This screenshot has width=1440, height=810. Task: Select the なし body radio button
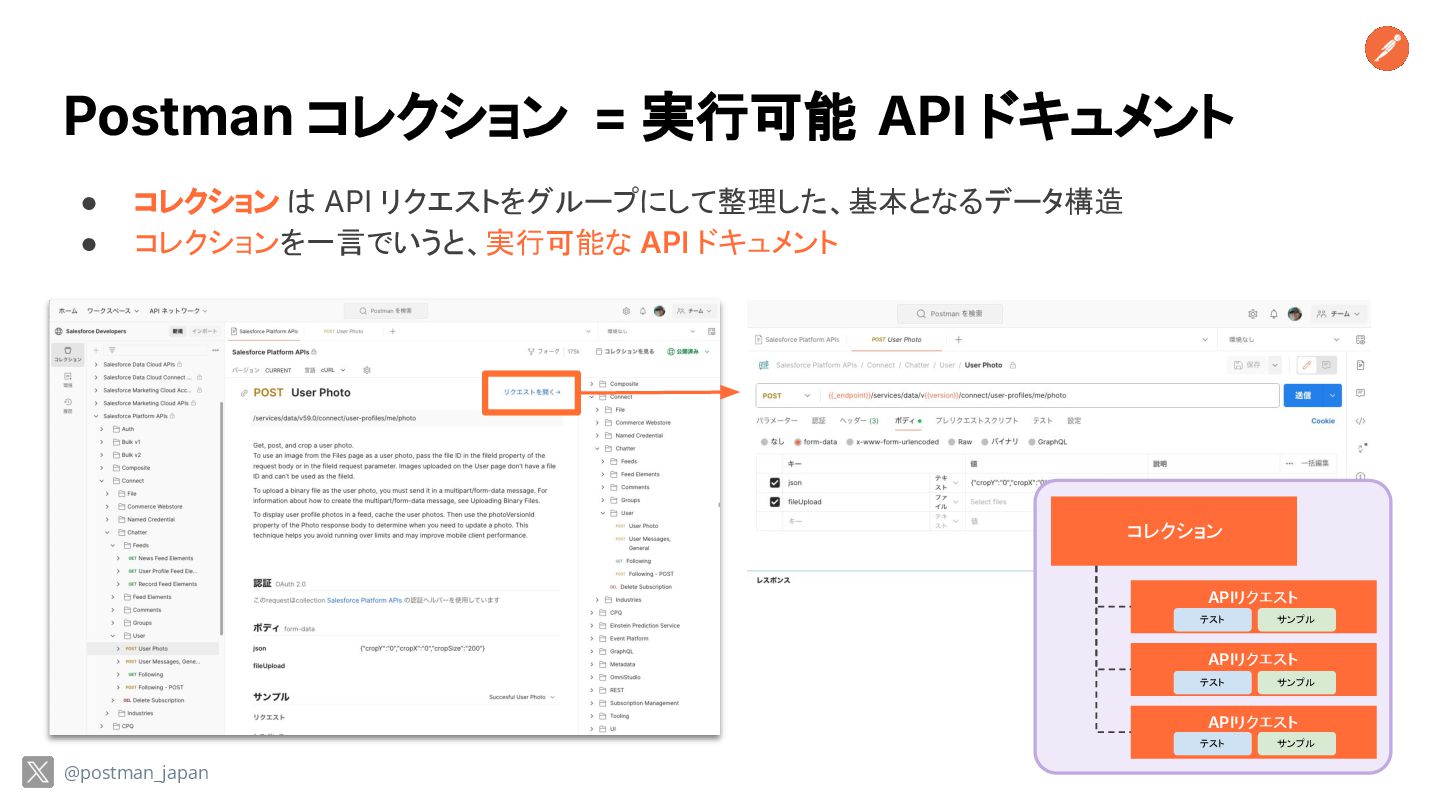[x=765, y=441]
